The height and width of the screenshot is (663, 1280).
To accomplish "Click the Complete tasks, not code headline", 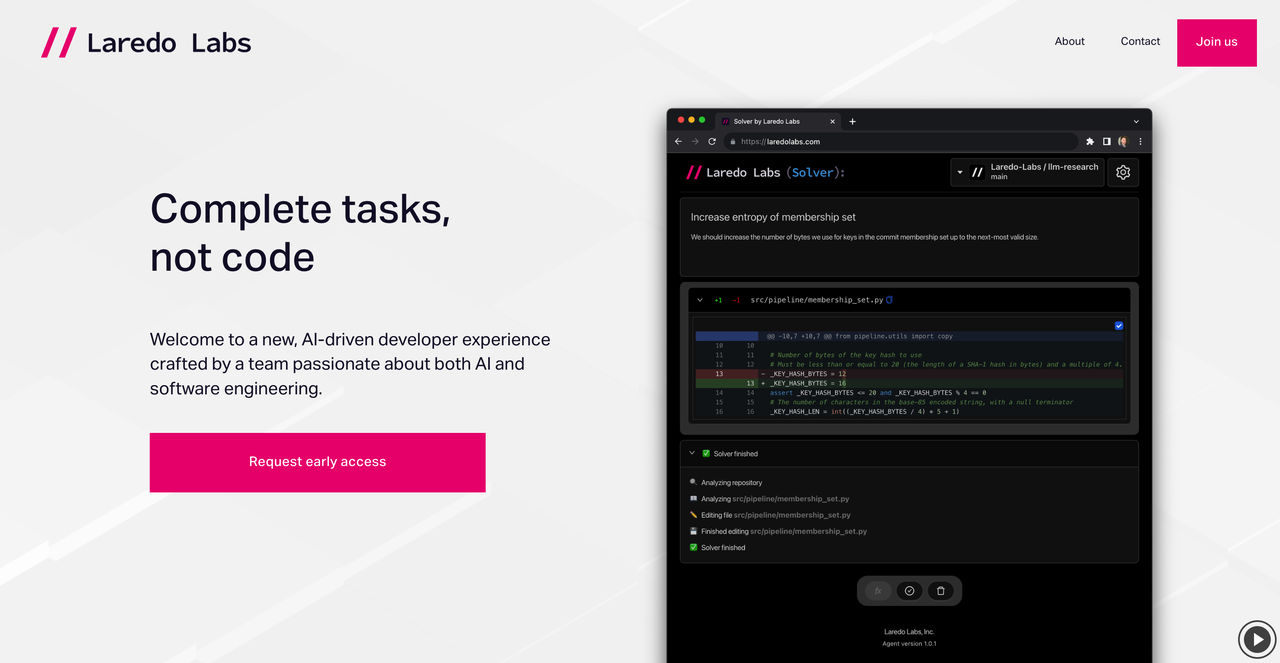I will pos(300,232).
